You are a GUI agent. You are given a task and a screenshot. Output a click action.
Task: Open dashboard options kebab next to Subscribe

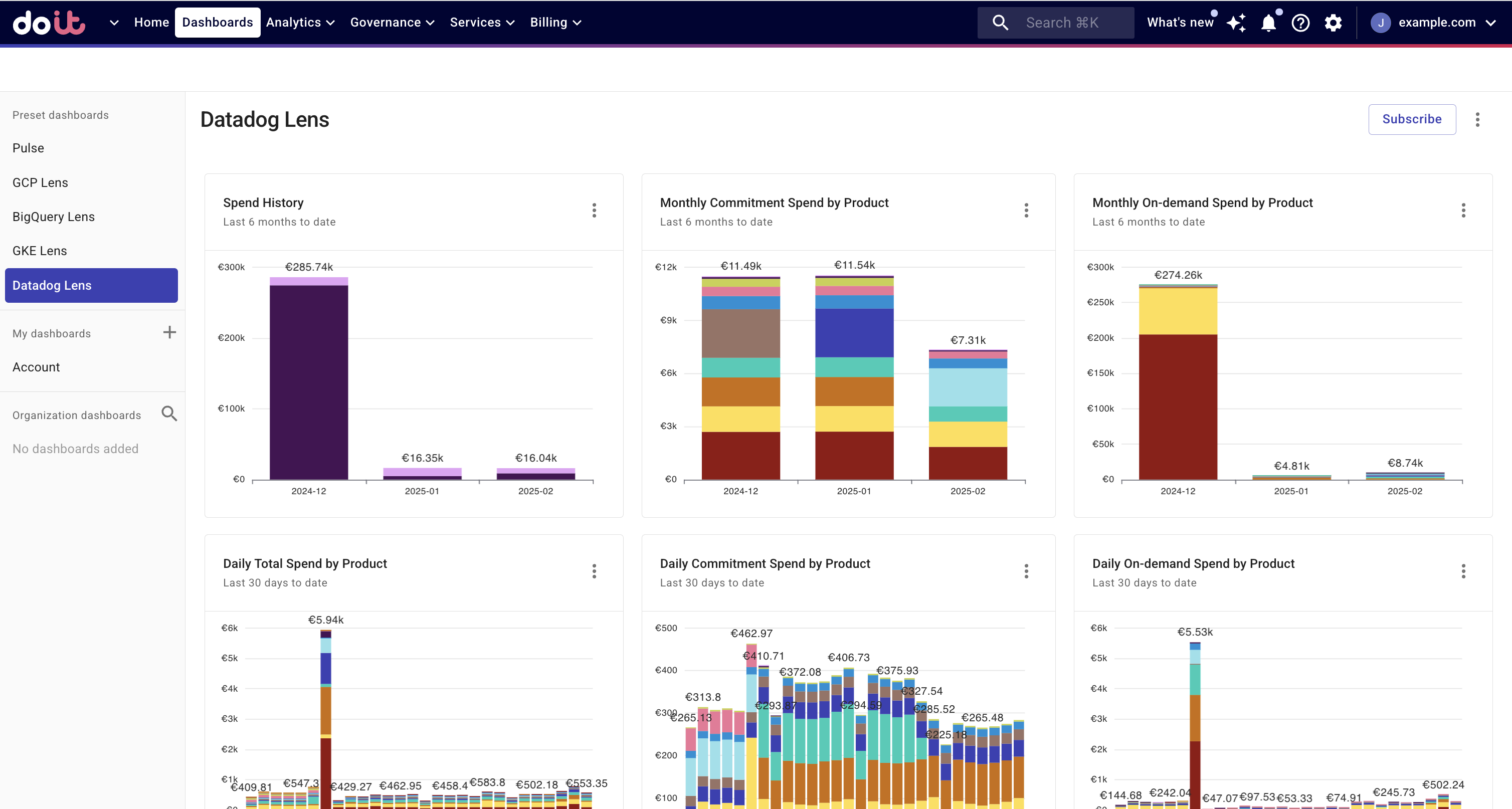1477,120
